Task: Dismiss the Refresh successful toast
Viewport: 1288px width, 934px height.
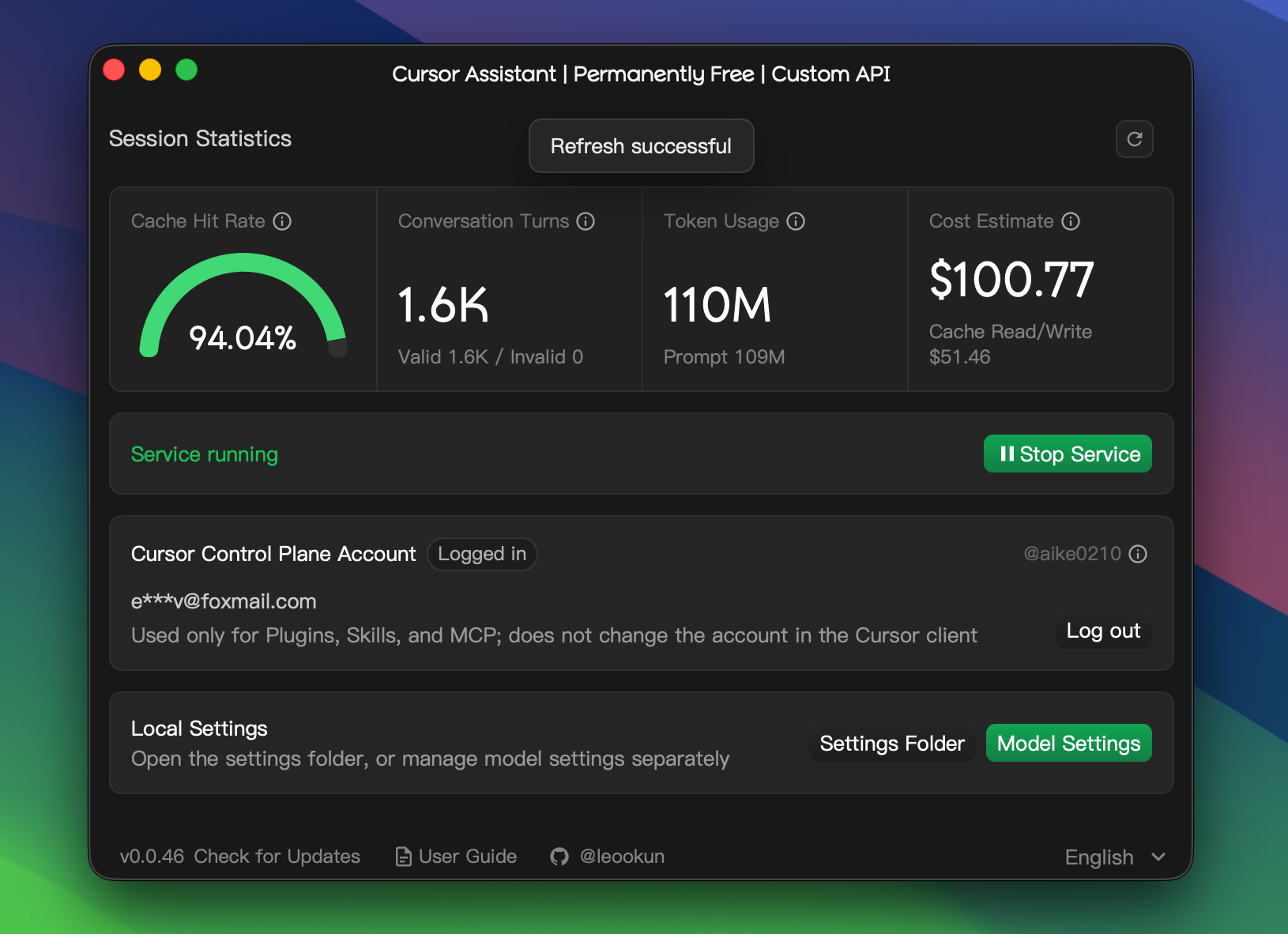Action: click(641, 146)
